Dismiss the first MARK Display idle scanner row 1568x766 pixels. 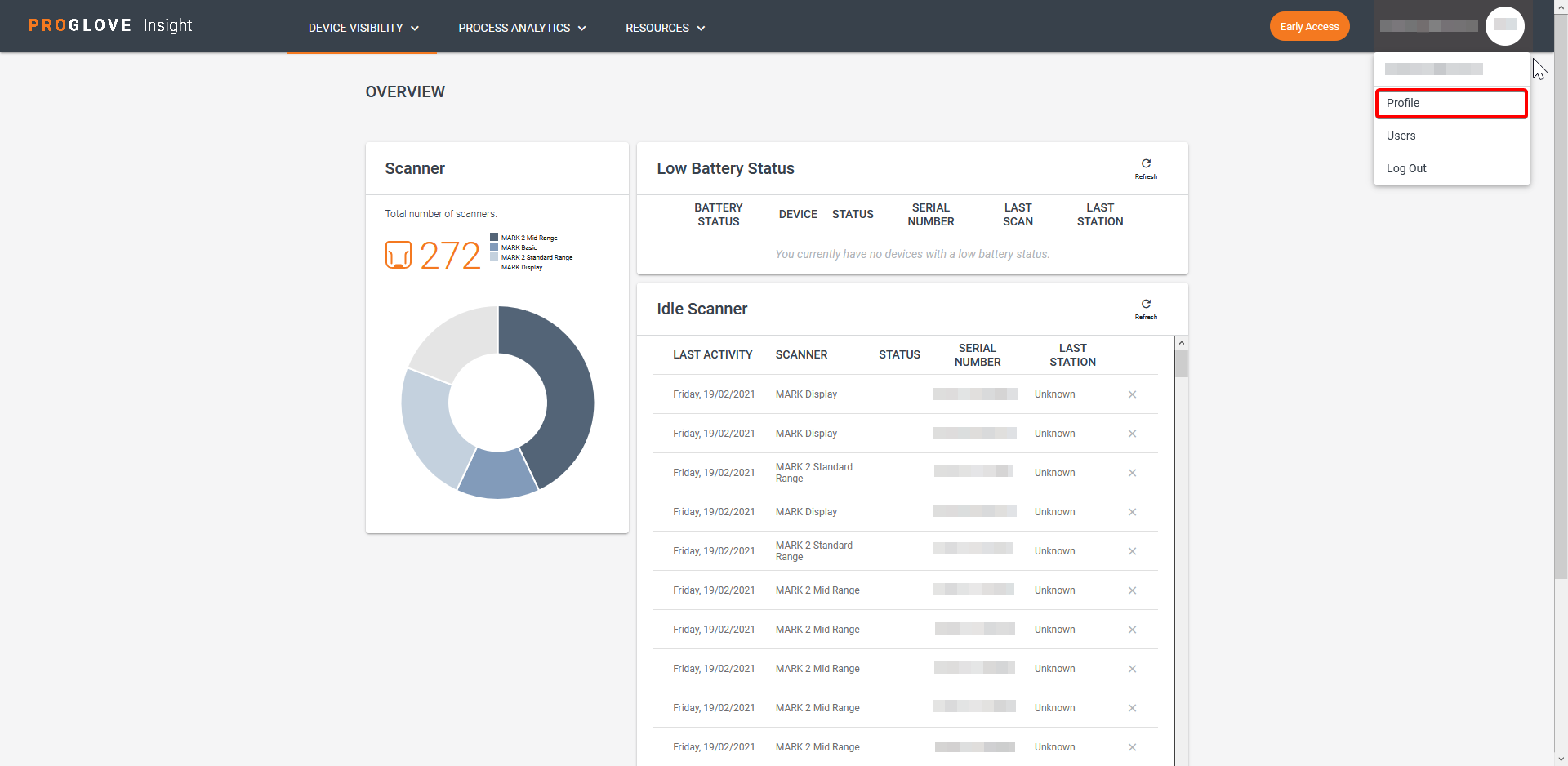click(x=1132, y=394)
